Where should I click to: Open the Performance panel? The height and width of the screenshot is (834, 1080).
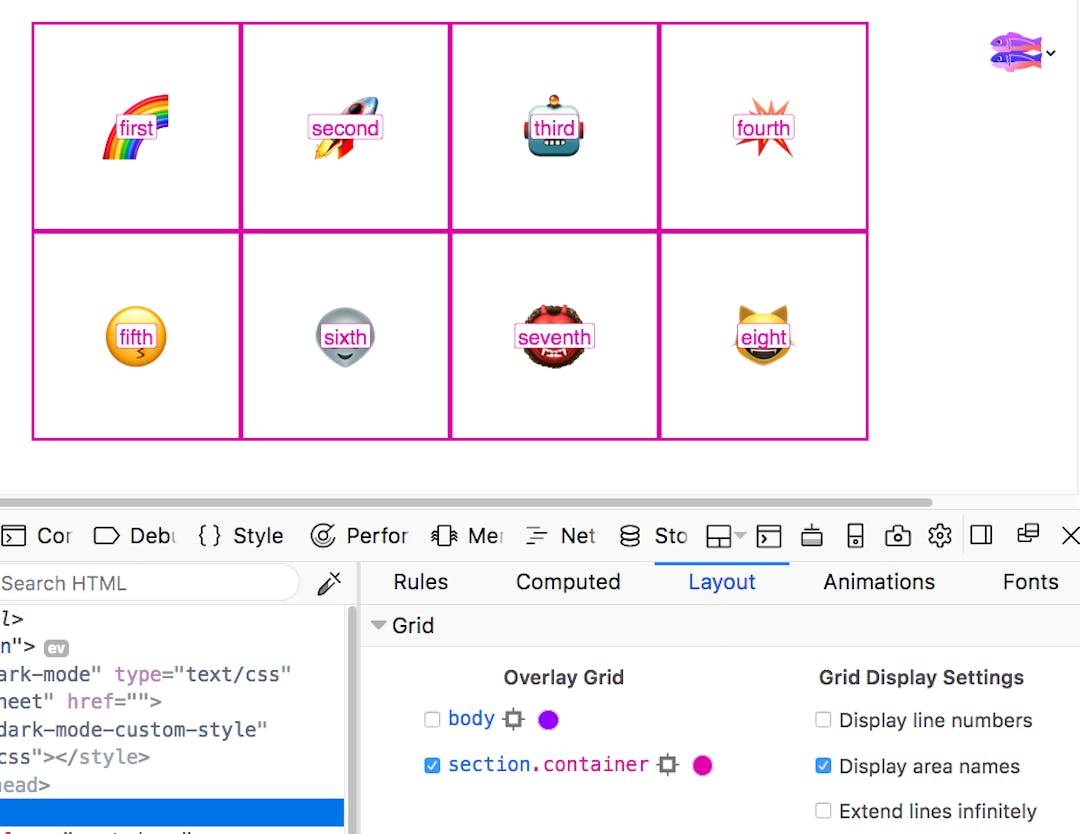click(359, 536)
